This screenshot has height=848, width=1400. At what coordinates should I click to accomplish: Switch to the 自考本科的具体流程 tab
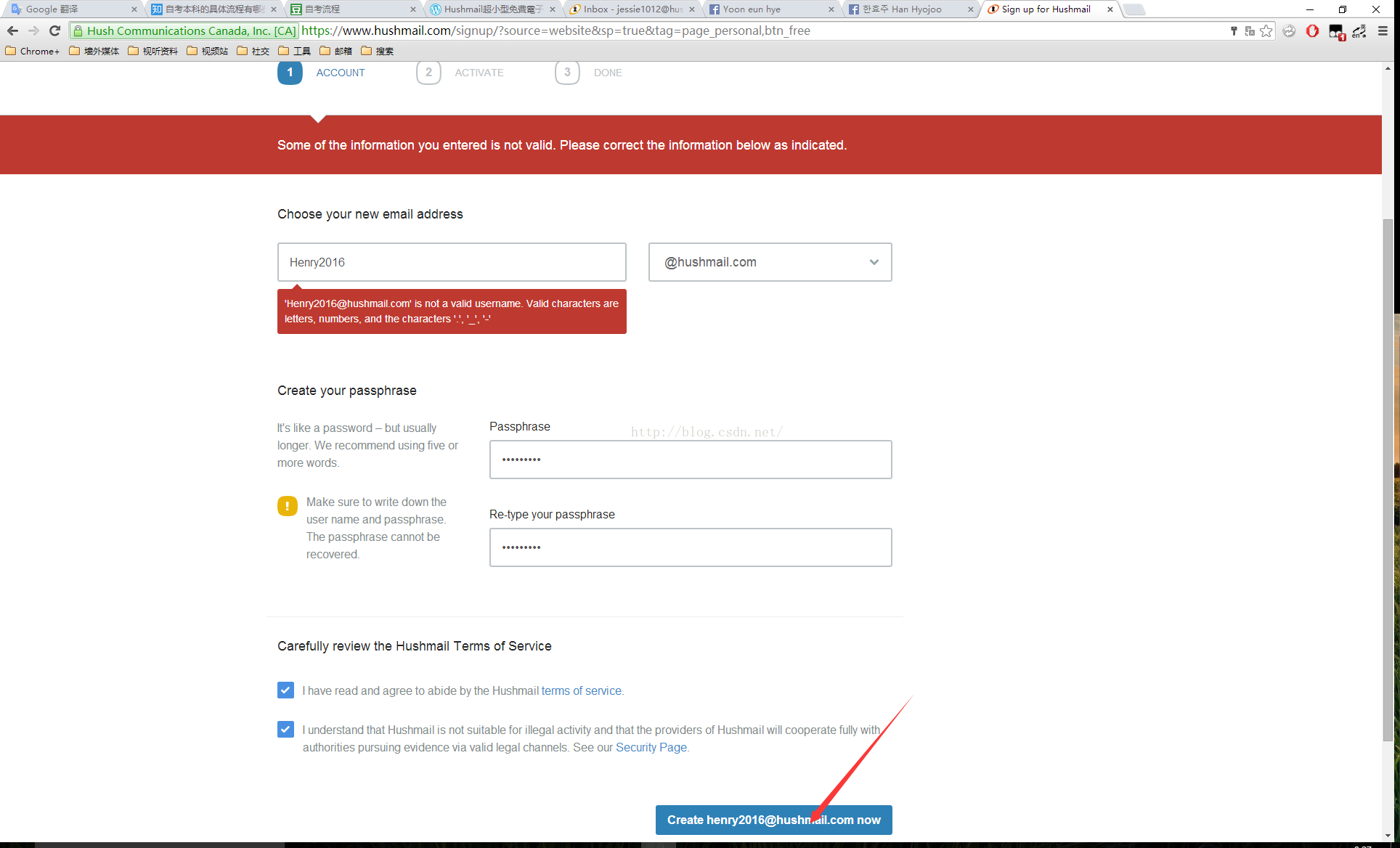click(211, 9)
